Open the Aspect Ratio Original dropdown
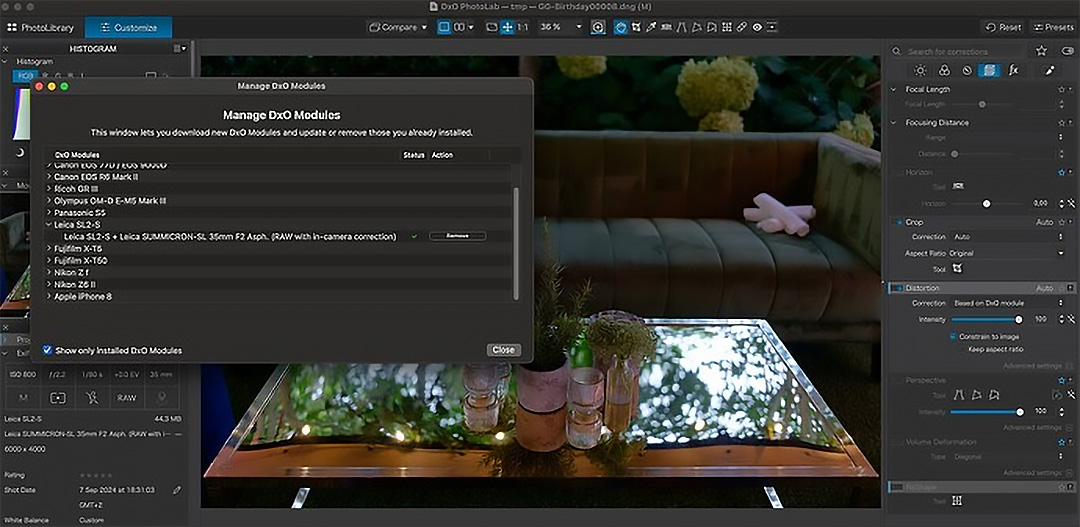This screenshot has height=527, width=1080. (1006, 254)
